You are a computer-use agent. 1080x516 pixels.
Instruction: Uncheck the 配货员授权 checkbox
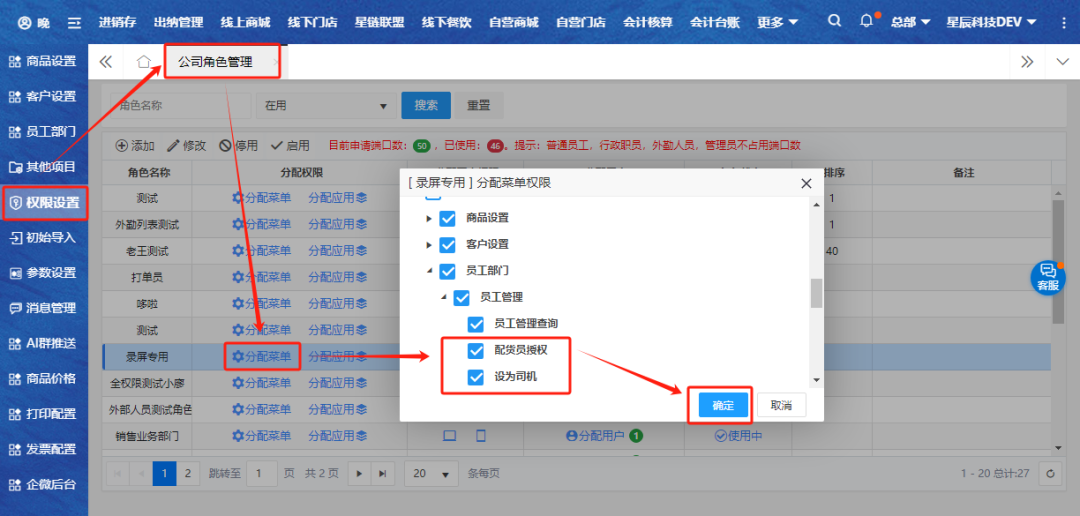(476, 350)
